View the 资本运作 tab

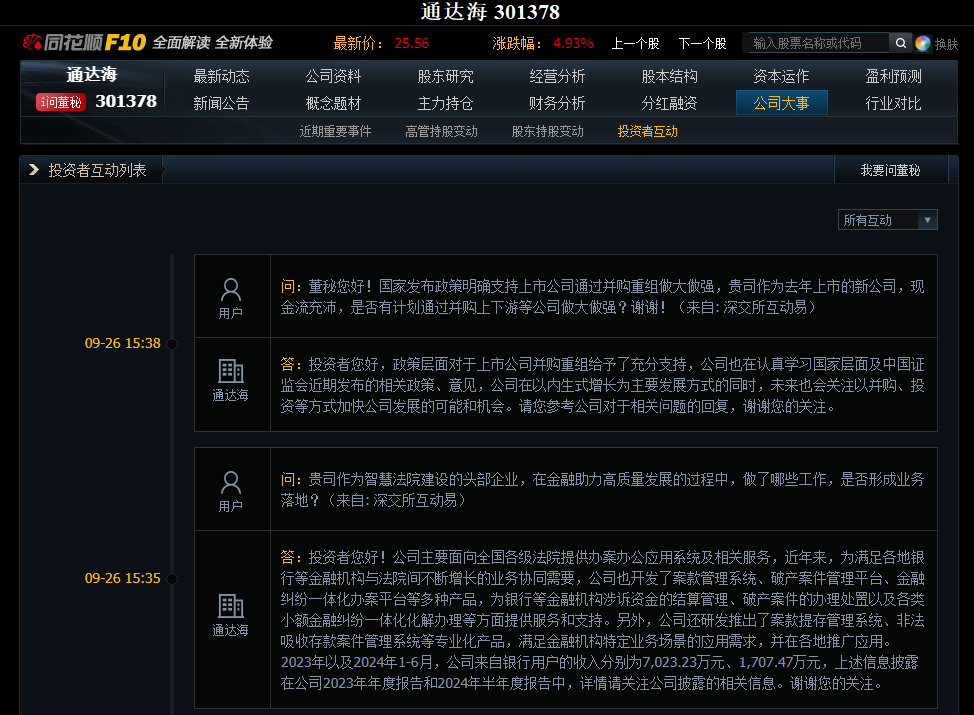(781, 76)
